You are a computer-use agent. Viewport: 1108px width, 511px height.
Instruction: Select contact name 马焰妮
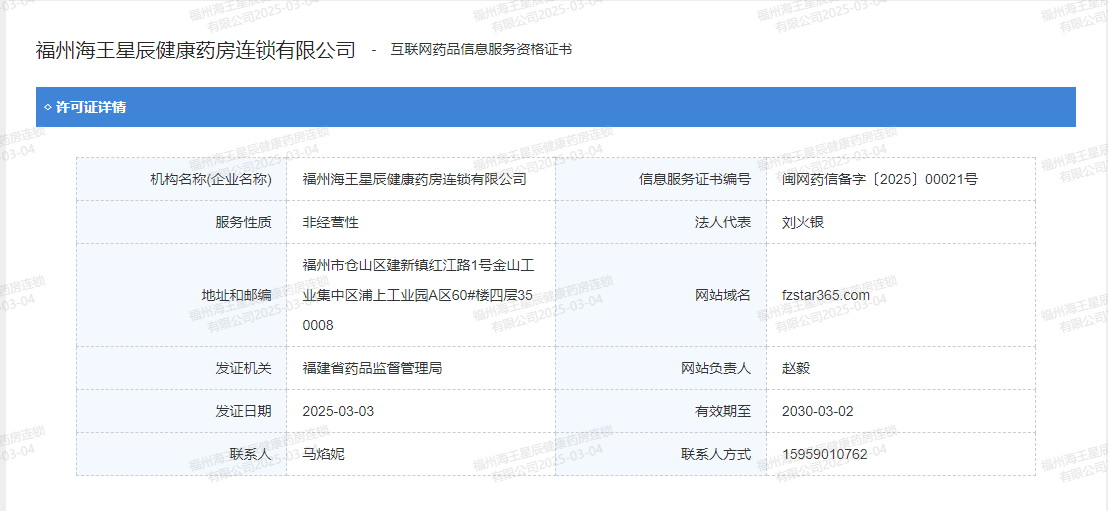324,454
